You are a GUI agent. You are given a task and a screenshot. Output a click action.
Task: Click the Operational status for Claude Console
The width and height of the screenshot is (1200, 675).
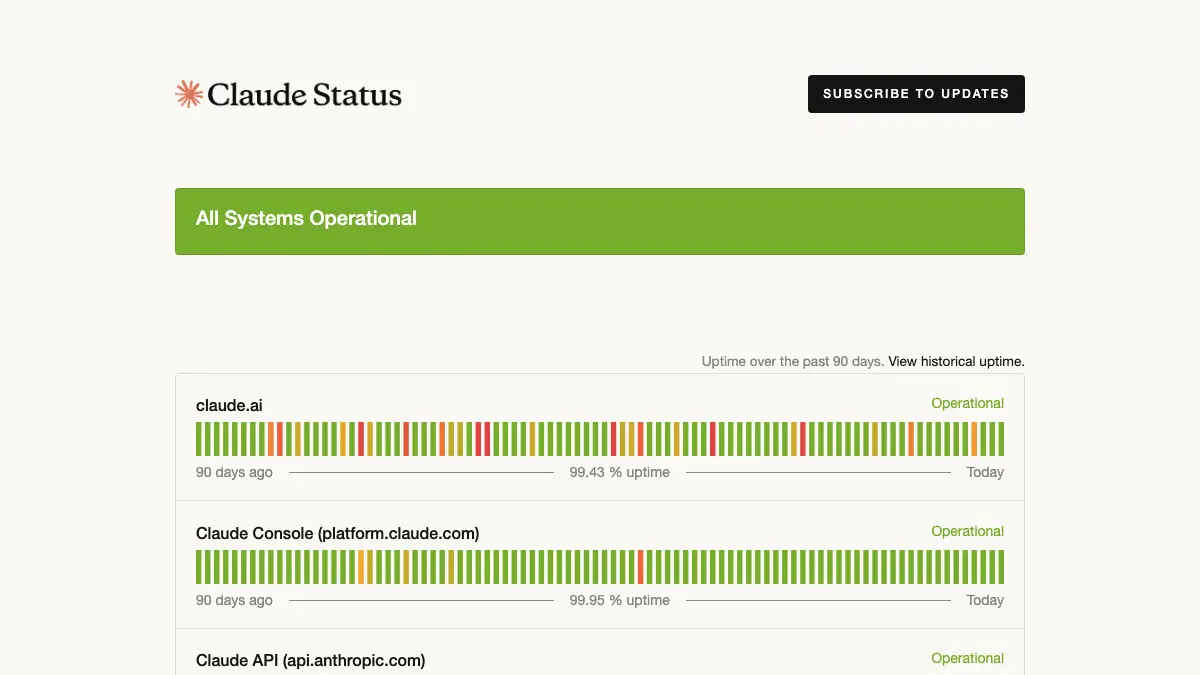point(967,531)
